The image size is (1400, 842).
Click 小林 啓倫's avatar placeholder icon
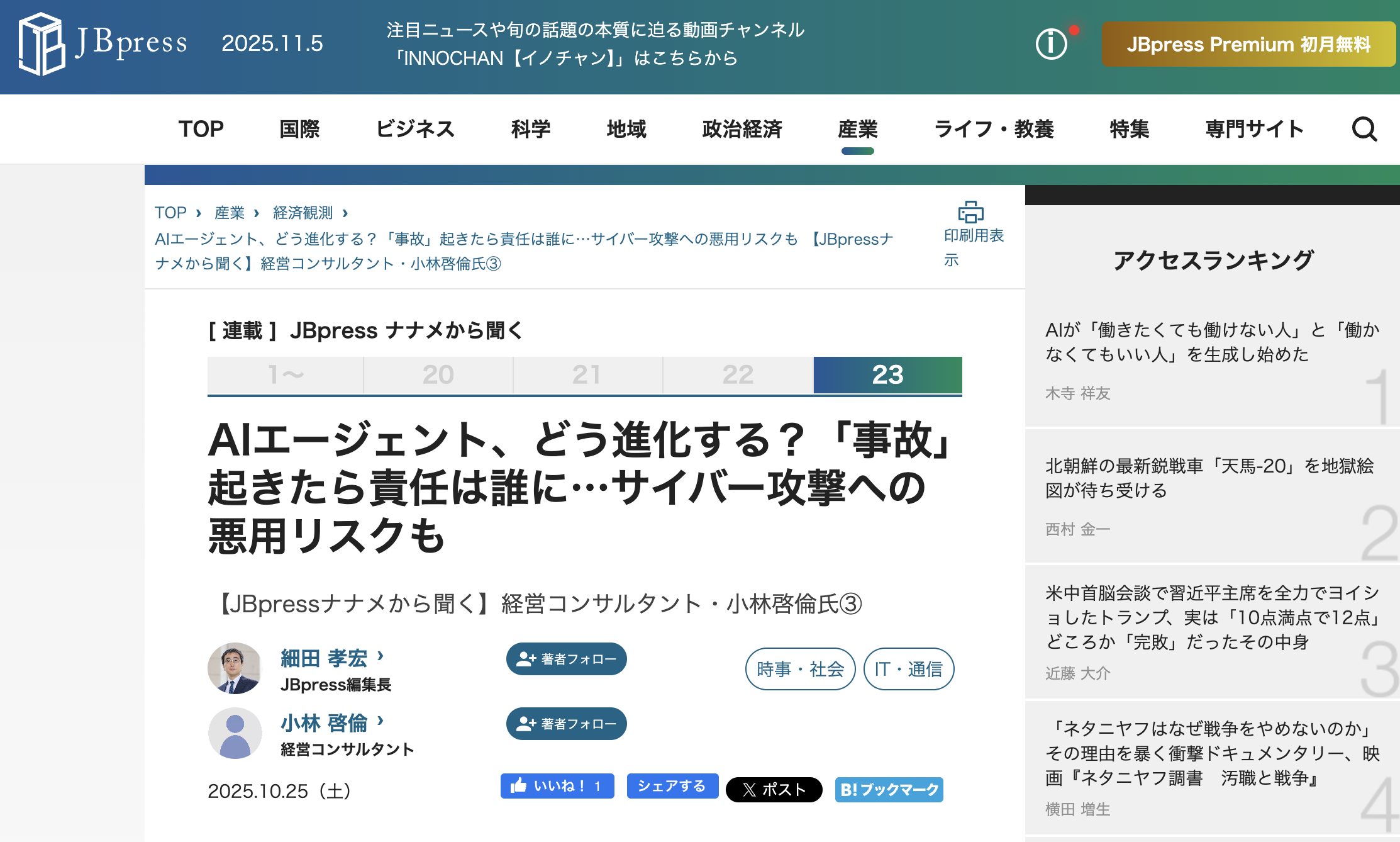(x=235, y=733)
